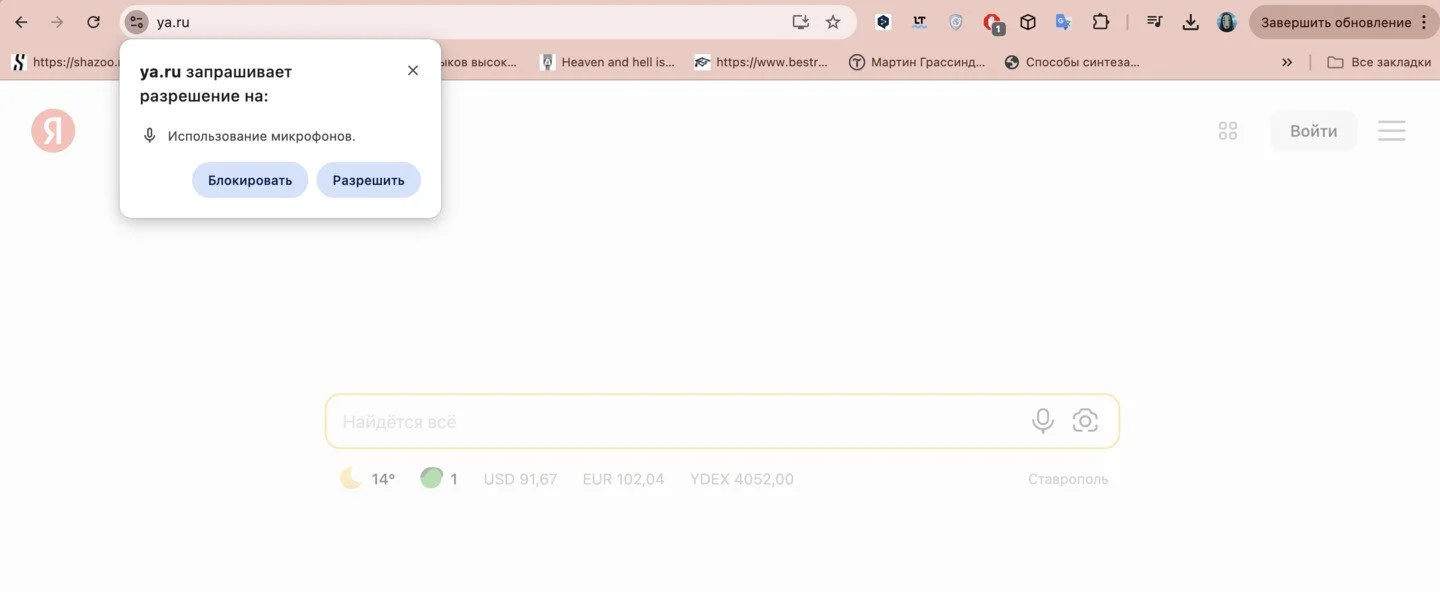This screenshot has height=592, width=1440.
Task: Open the высок... bookmark behind the popup
Action: [x=480, y=62]
